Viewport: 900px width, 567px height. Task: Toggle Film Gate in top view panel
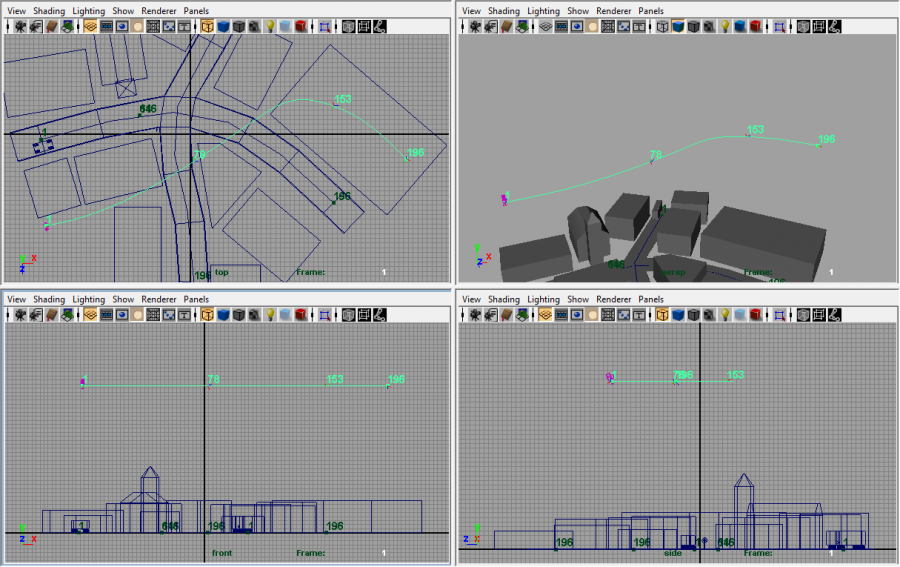tap(106, 26)
